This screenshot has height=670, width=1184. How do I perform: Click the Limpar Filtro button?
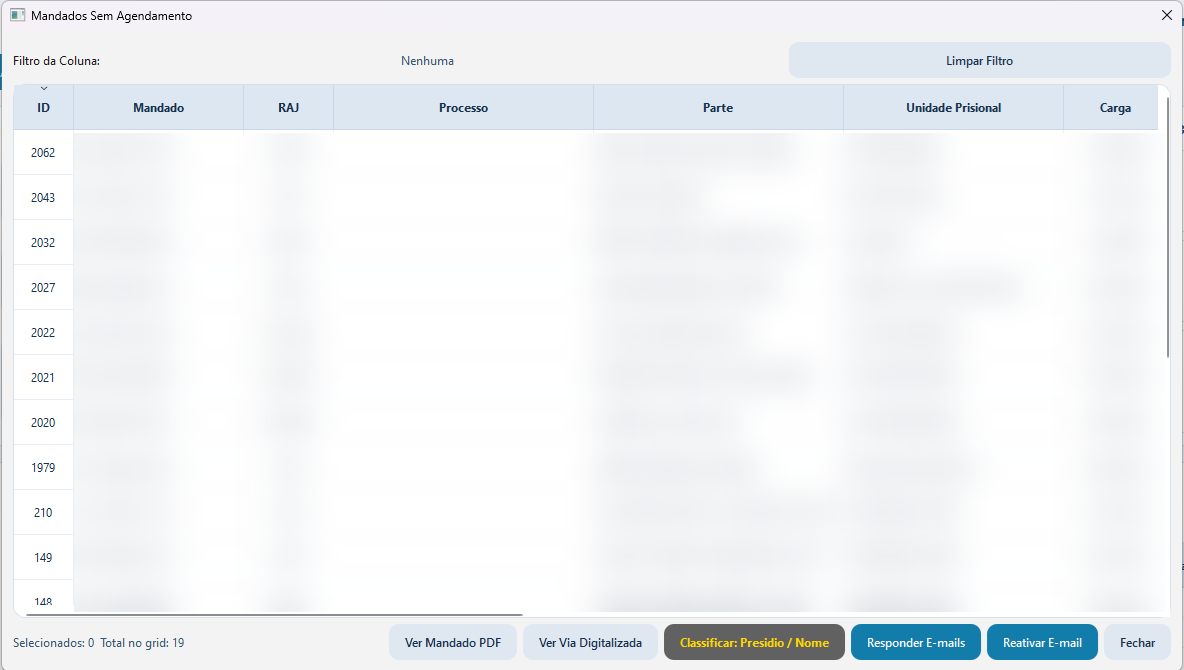click(979, 60)
